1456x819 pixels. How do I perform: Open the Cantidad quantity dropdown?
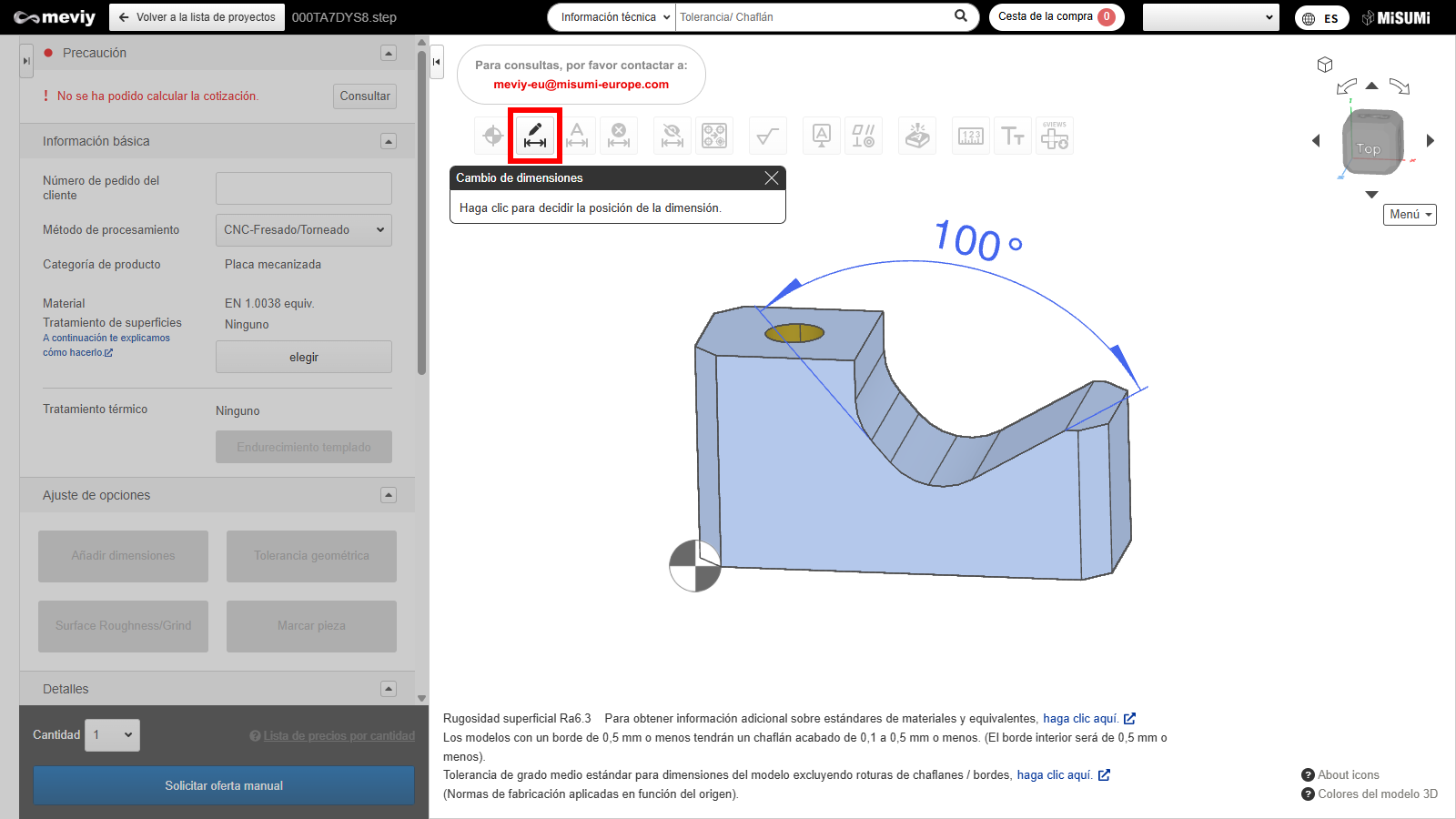(114, 735)
